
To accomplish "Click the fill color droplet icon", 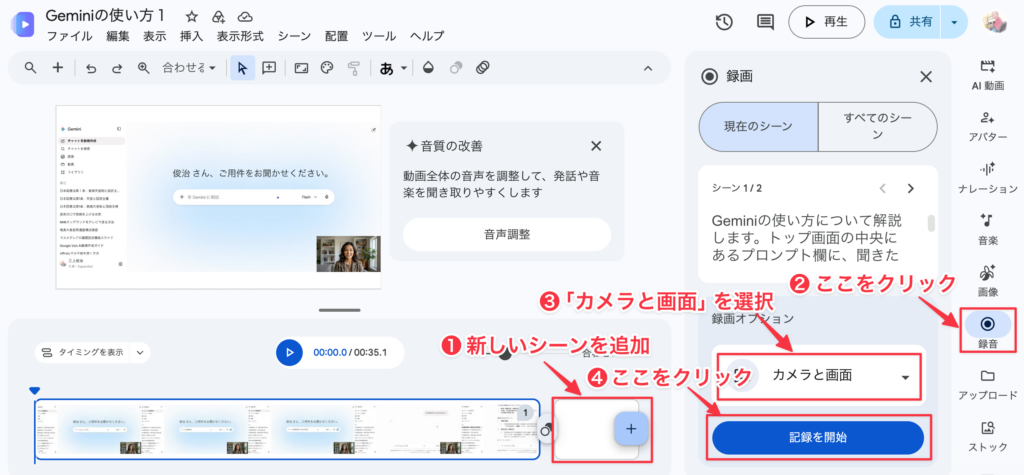I will pyautogui.click(x=428, y=68).
